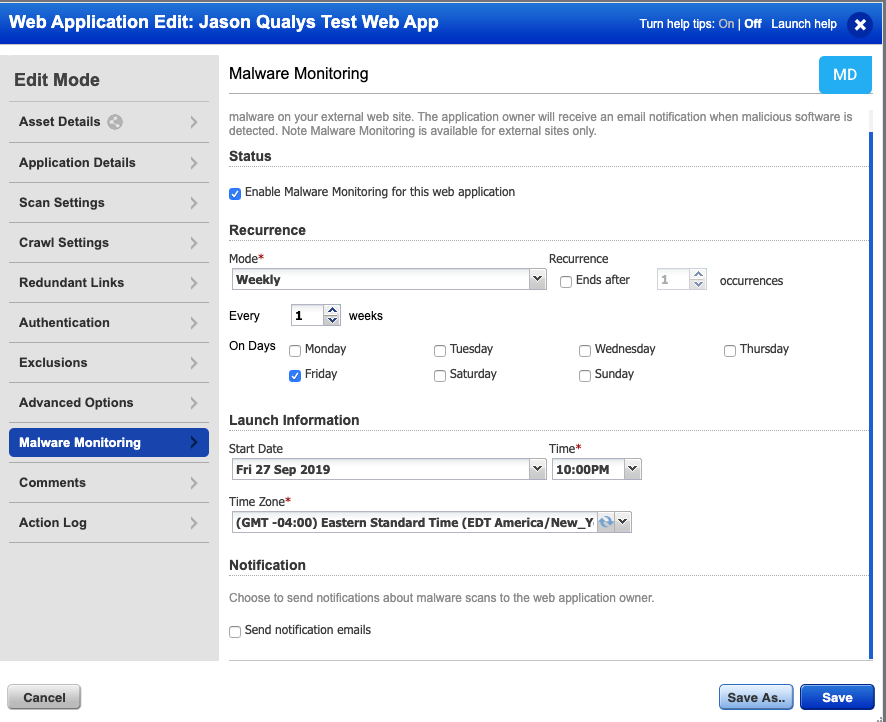The width and height of the screenshot is (886, 722).
Task: Enable the Send notification emails checkbox
Action: [234, 631]
